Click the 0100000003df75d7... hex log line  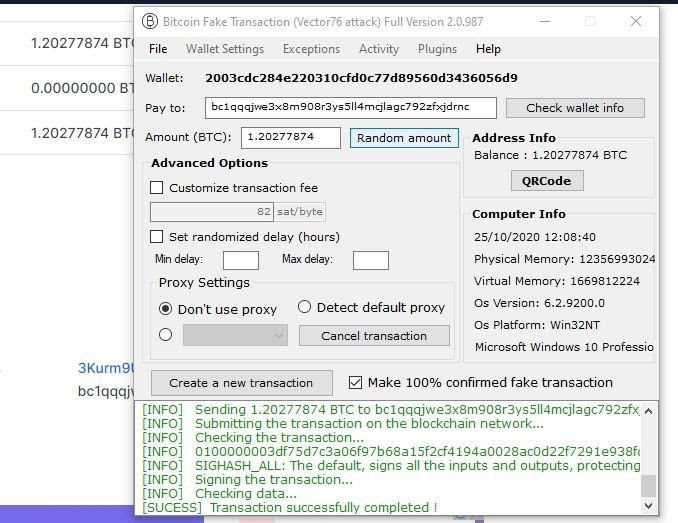[x=391, y=452]
